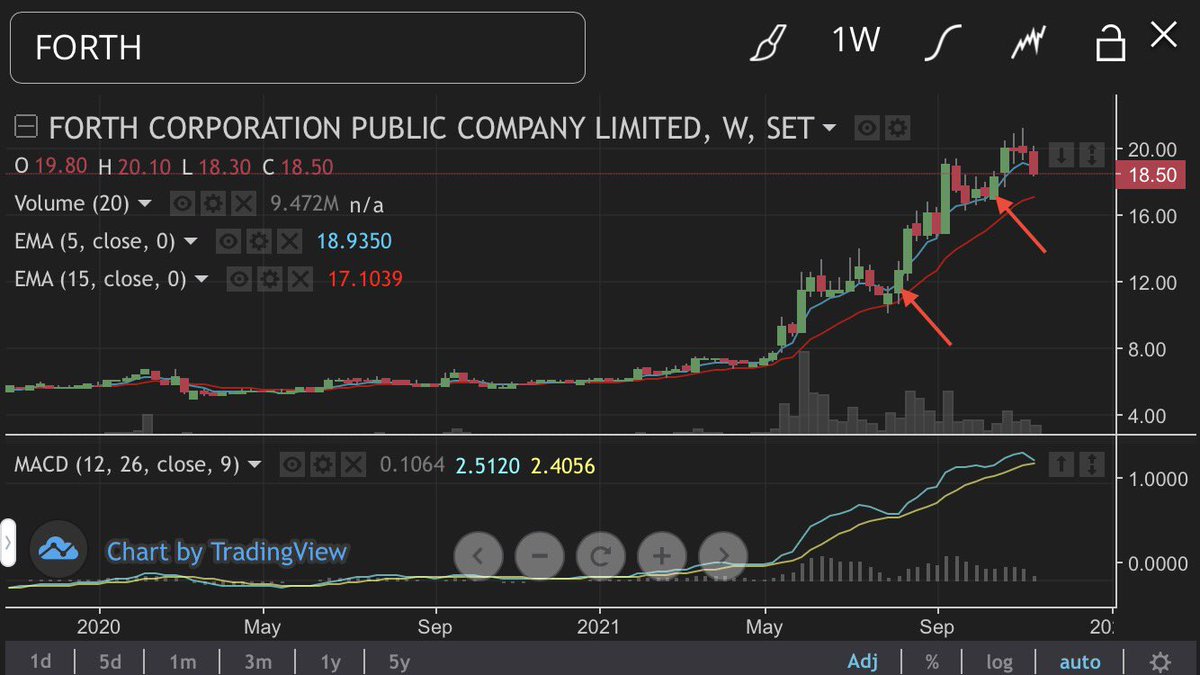Close the chart with the X icon
This screenshot has width=1200, height=675.
pos(1163,37)
